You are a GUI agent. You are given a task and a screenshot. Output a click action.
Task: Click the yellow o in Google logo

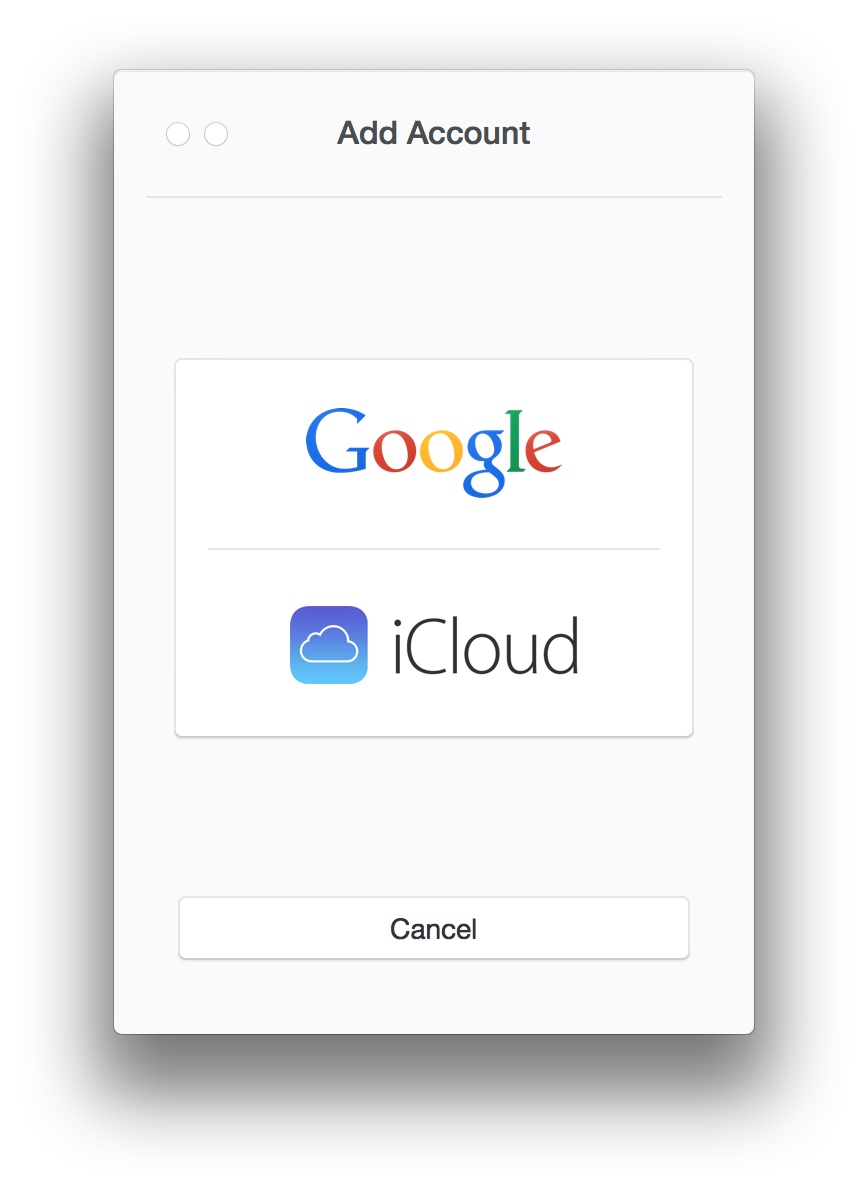(x=441, y=450)
